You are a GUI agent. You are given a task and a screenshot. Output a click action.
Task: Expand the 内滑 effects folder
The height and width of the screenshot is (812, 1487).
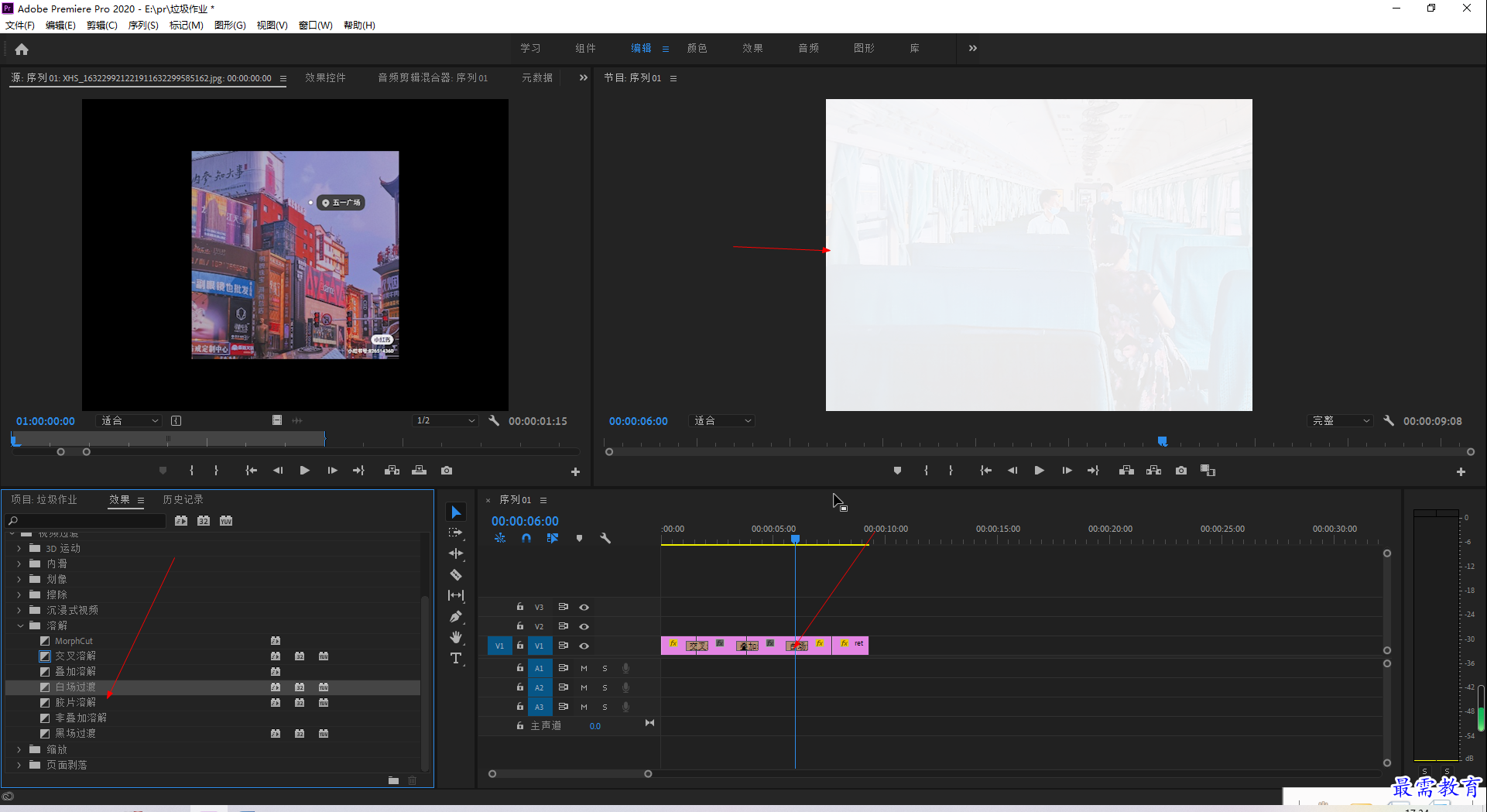pos(19,564)
